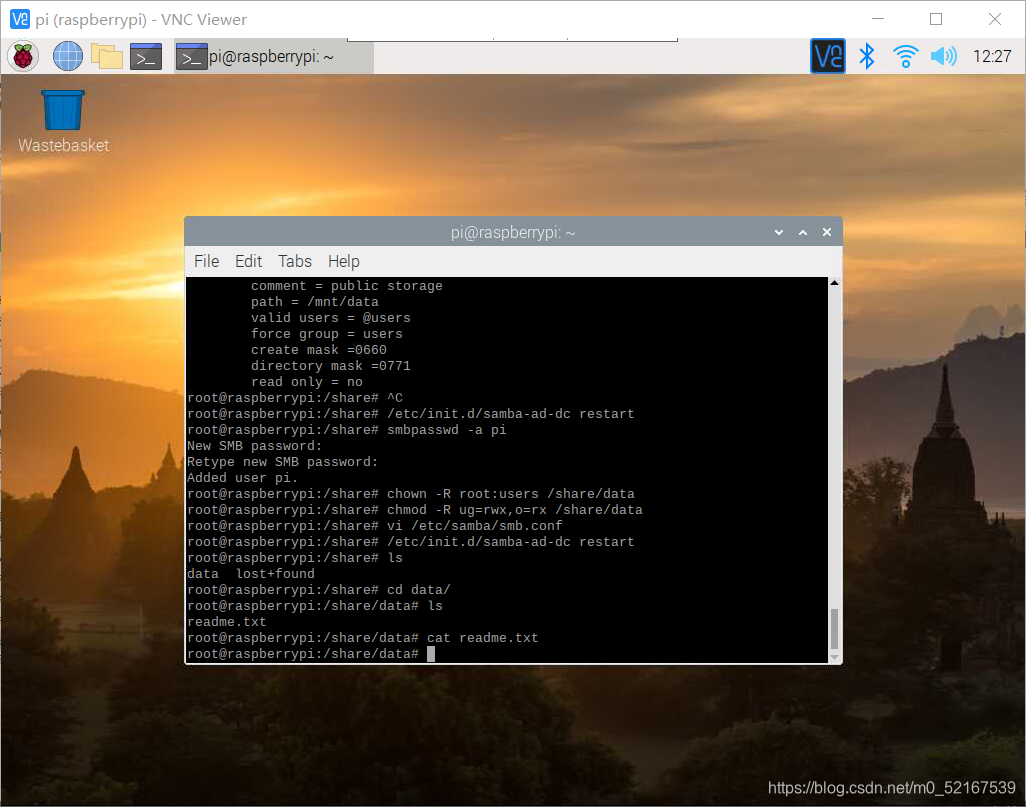Screen dimensions: 1026x807
Task: Open the terminal File menu
Action: (207, 261)
